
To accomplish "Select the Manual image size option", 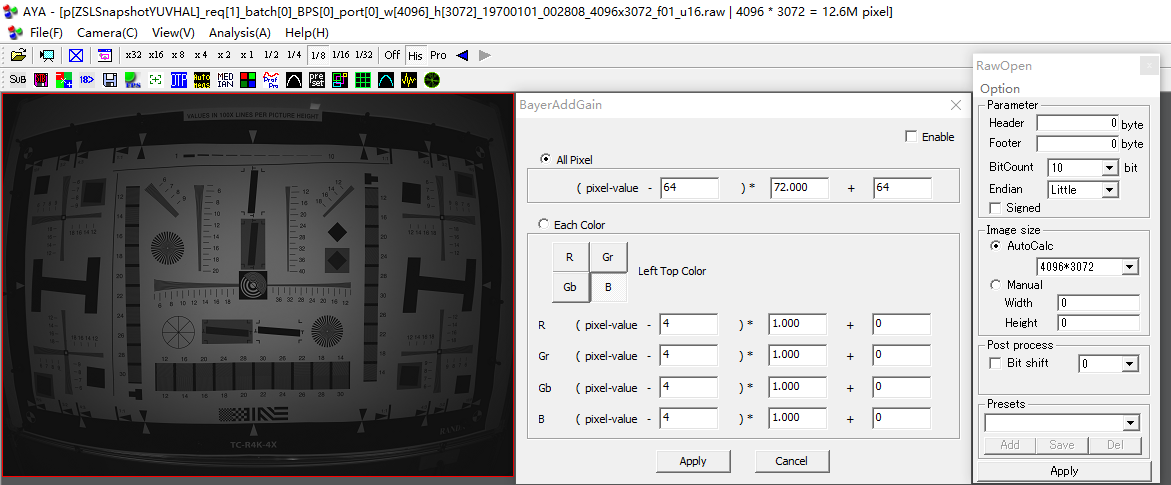I will (995, 285).
